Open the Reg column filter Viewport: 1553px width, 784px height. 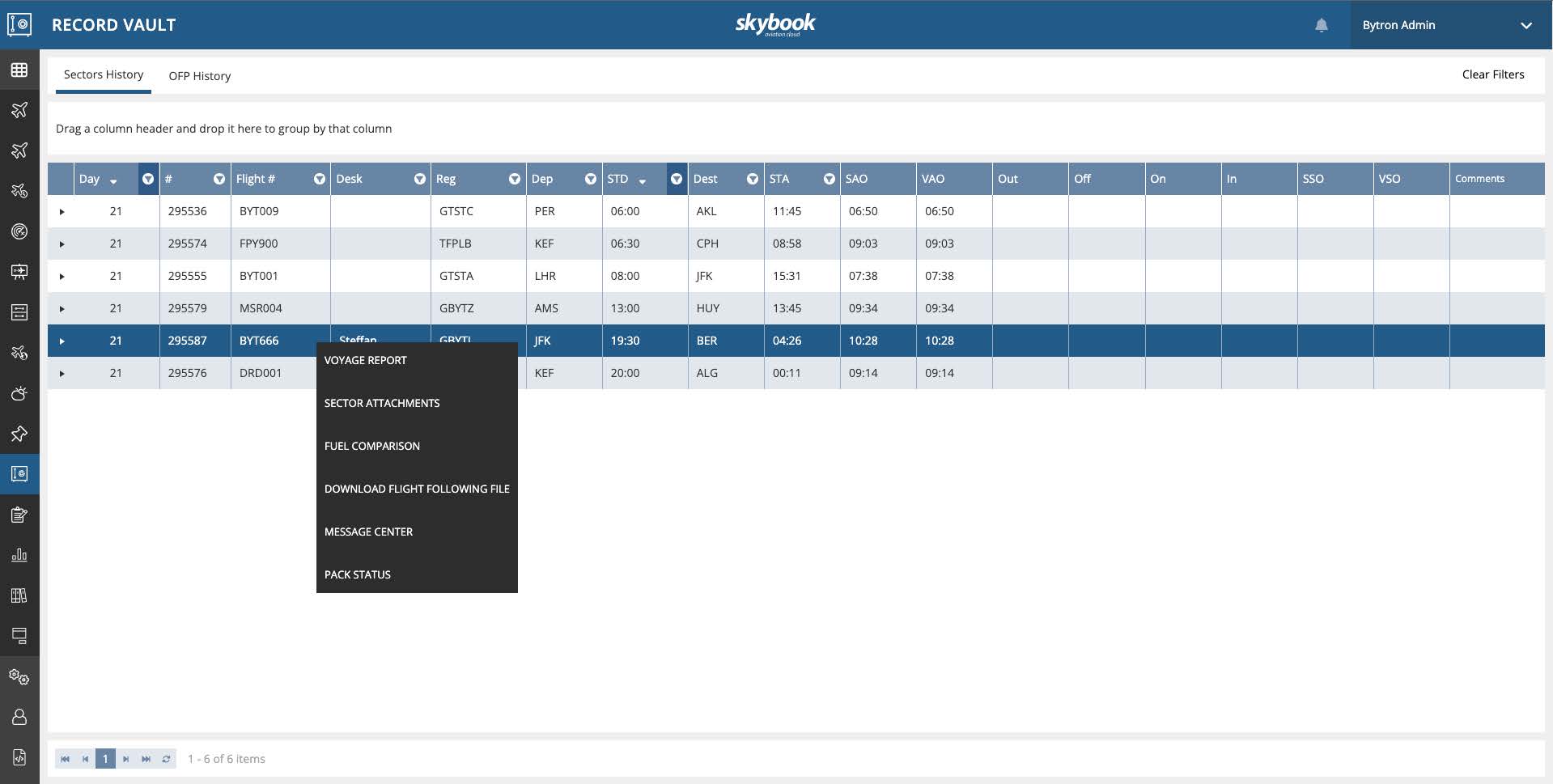(x=515, y=179)
